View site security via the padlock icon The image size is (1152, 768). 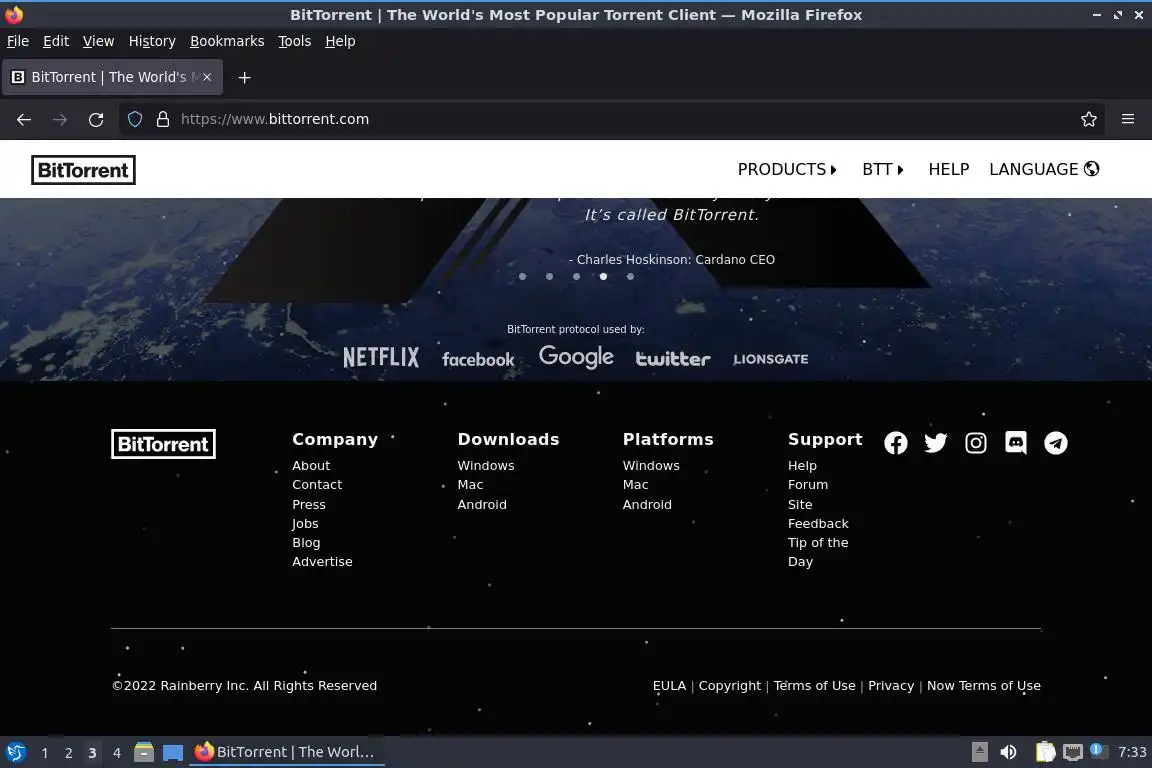coord(163,119)
